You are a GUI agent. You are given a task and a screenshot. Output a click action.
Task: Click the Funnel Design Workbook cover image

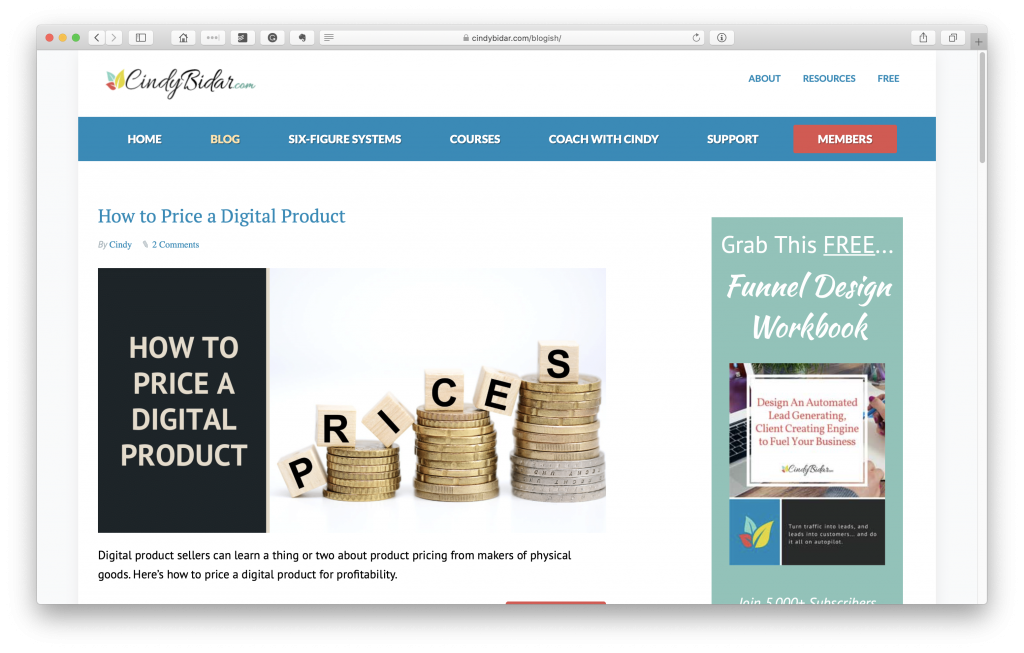click(807, 464)
